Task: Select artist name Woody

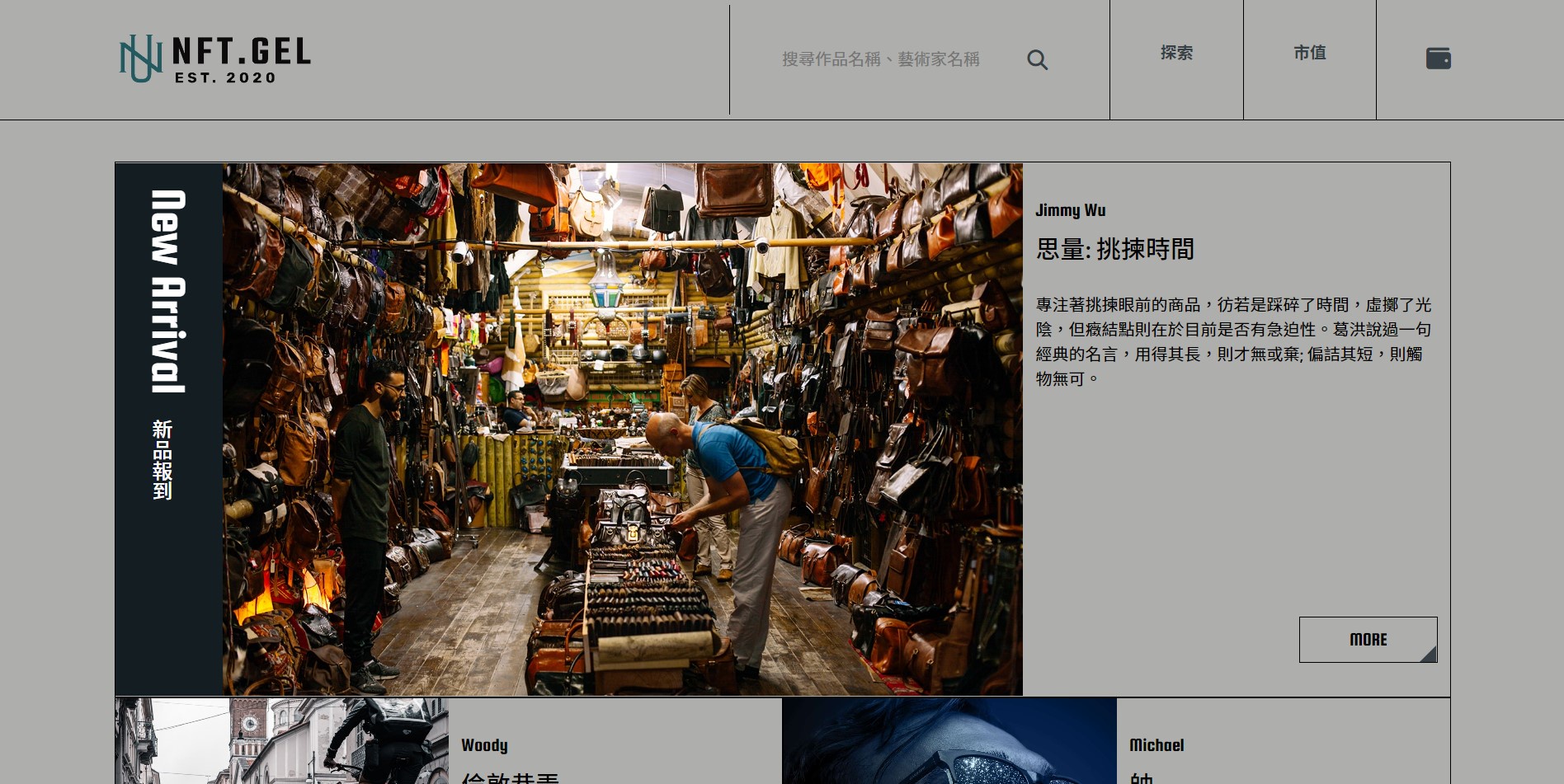Action: click(484, 745)
